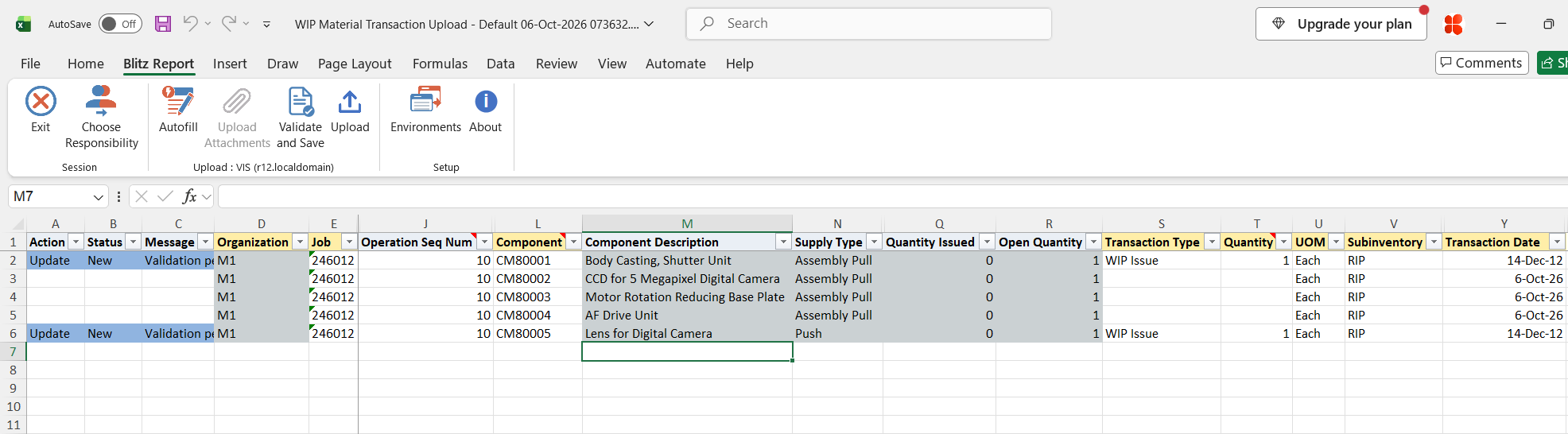Click the Insert Function fx icon
Viewport: 1568px width, 434px height.
coord(189,196)
